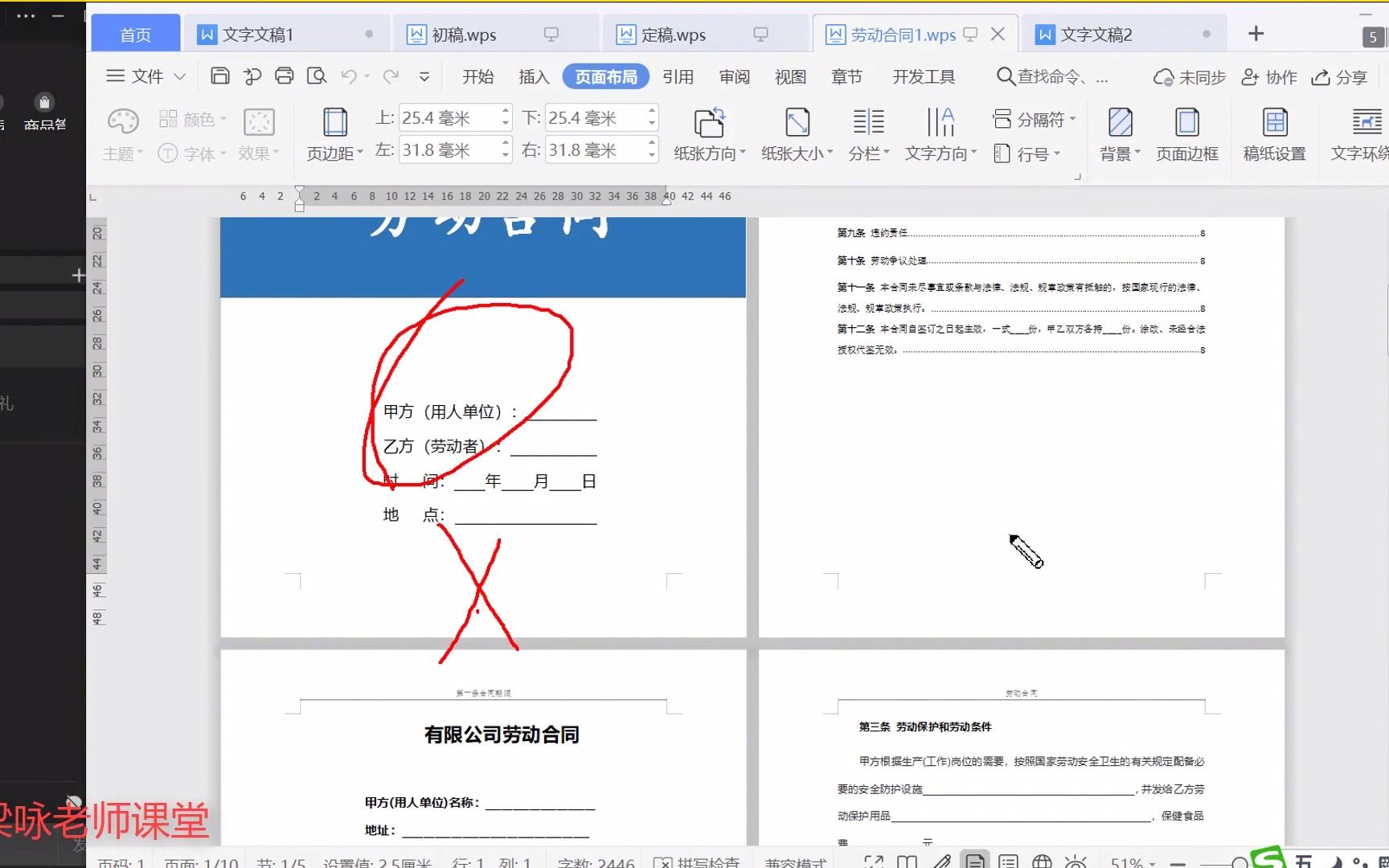Select the Save icon in quick access bar

tap(219, 75)
